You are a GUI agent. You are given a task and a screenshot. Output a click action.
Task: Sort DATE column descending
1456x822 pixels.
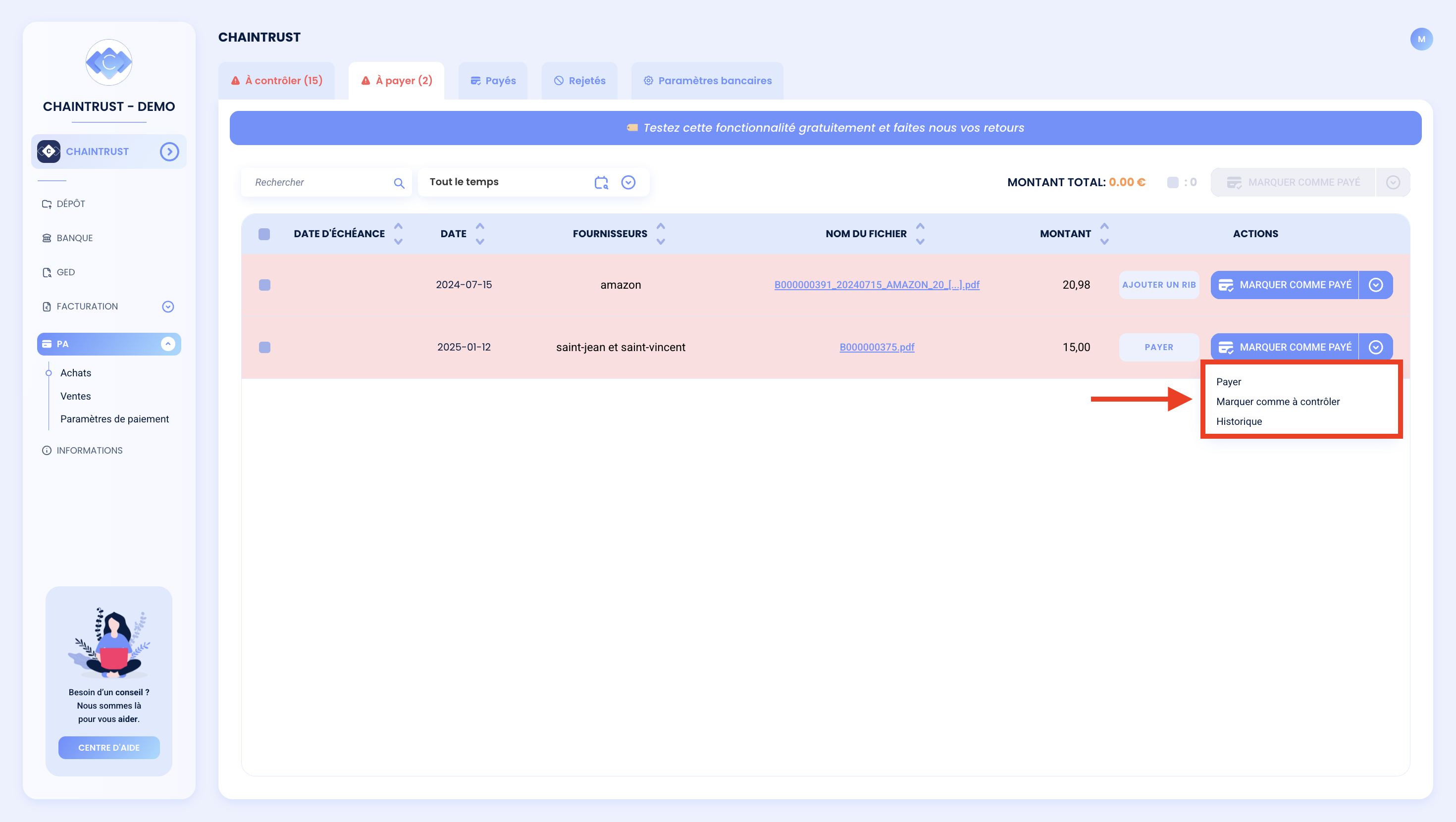point(480,241)
